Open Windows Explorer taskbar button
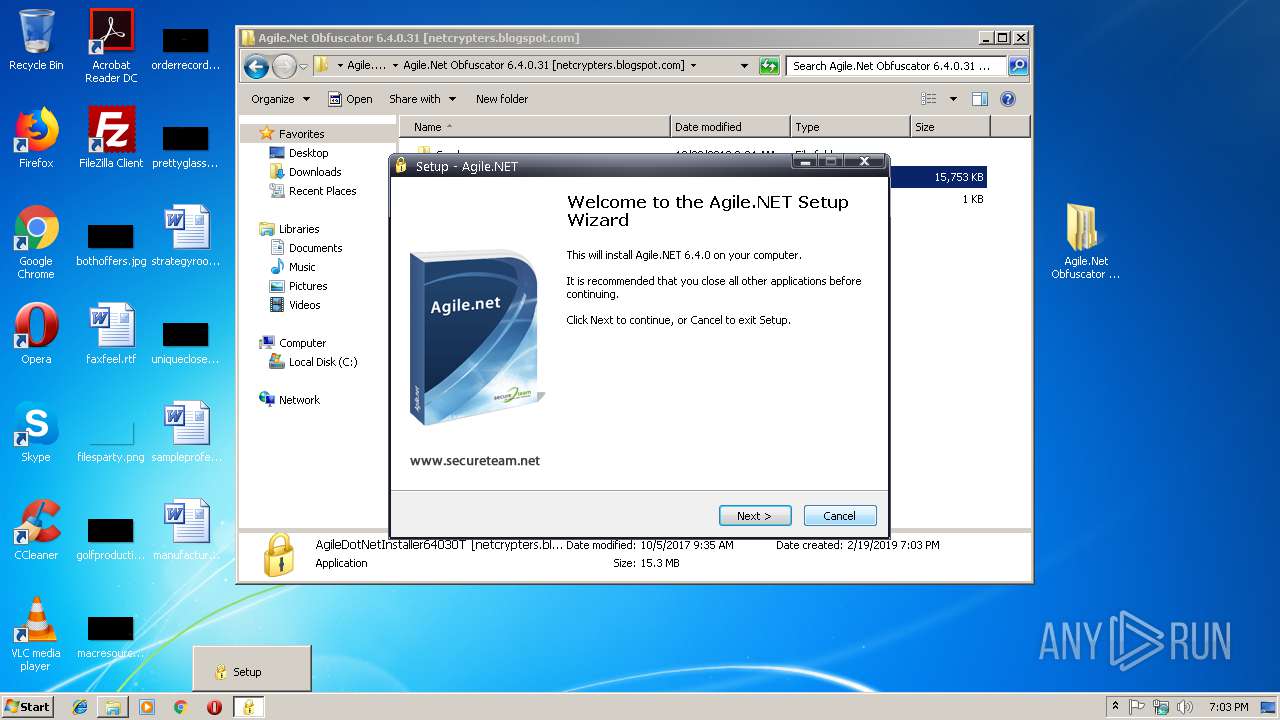This screenshot has width=1280, height=720. (x=113, y=707)
